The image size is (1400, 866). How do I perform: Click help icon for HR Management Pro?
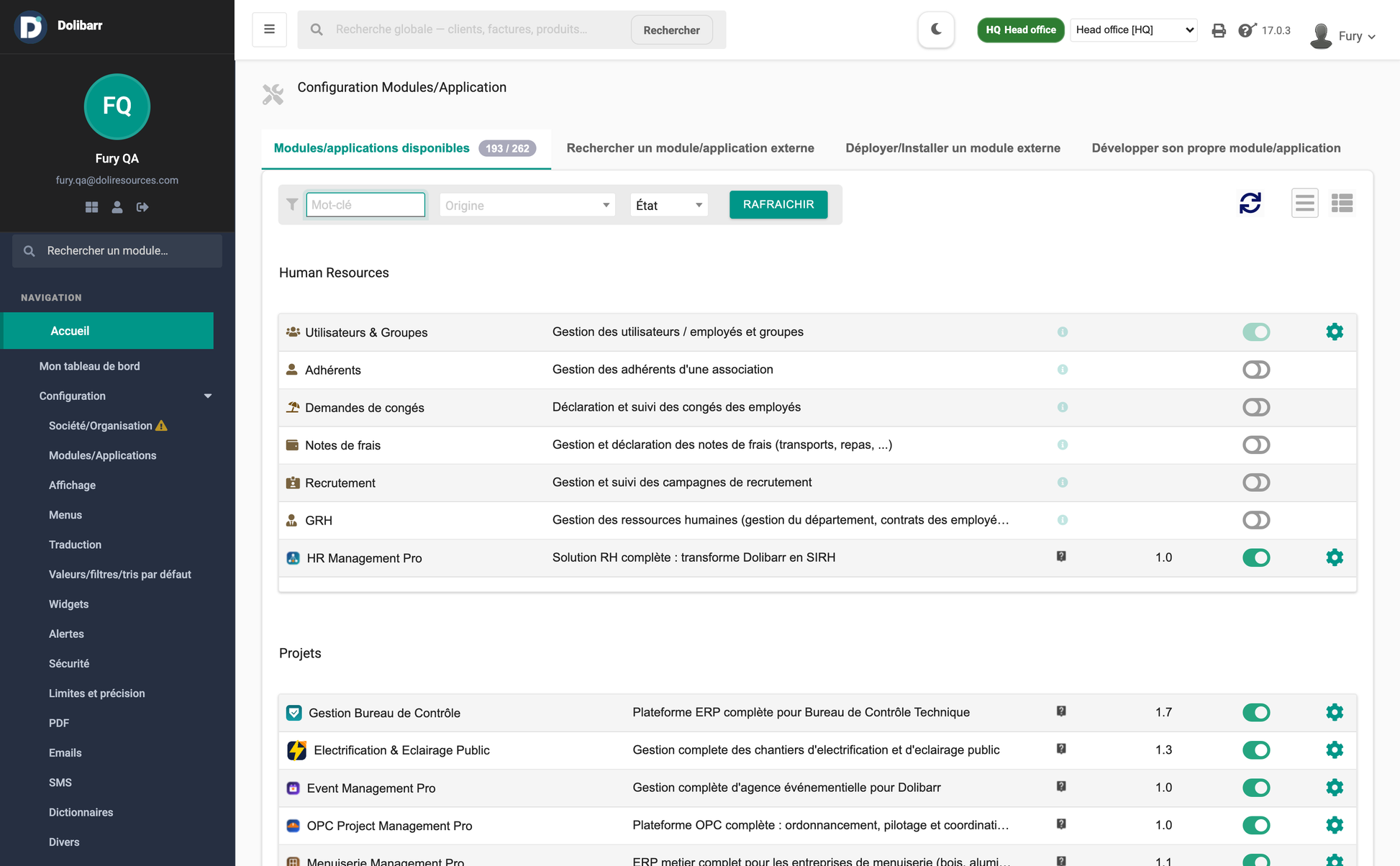pyautogui.click(x=1061, y=557)
